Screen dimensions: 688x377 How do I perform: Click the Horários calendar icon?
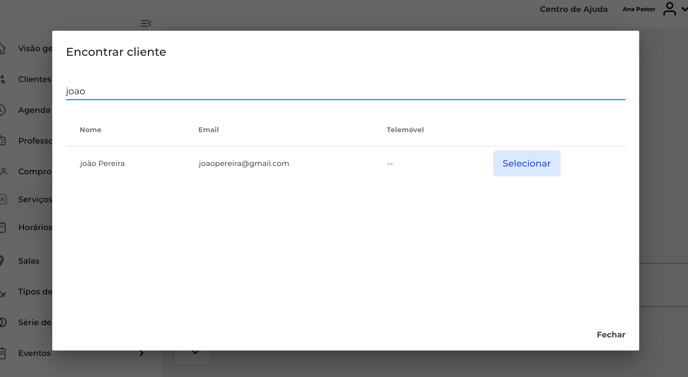tap(3, 227)
